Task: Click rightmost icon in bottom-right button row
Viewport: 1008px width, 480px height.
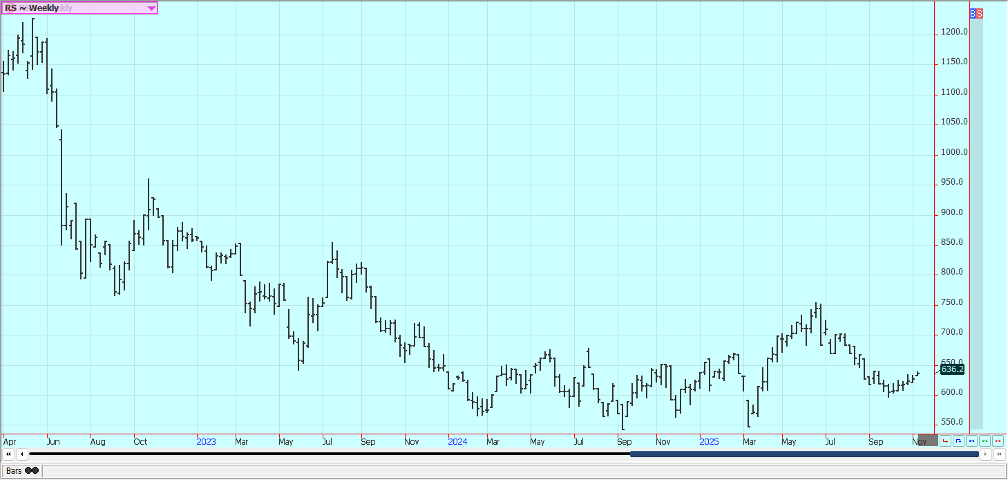Action: point(997,440)
